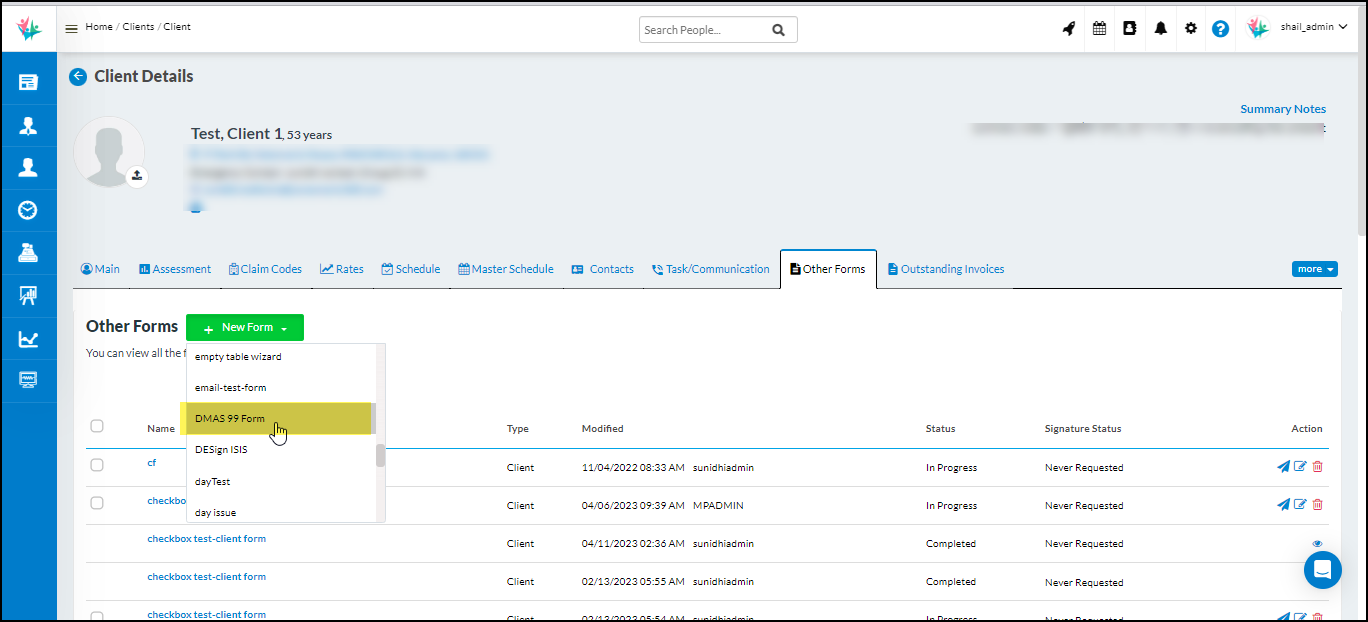View the completed checkbox test-client form
Viewport: 1368px width, 622px height.
point(1317,543)
